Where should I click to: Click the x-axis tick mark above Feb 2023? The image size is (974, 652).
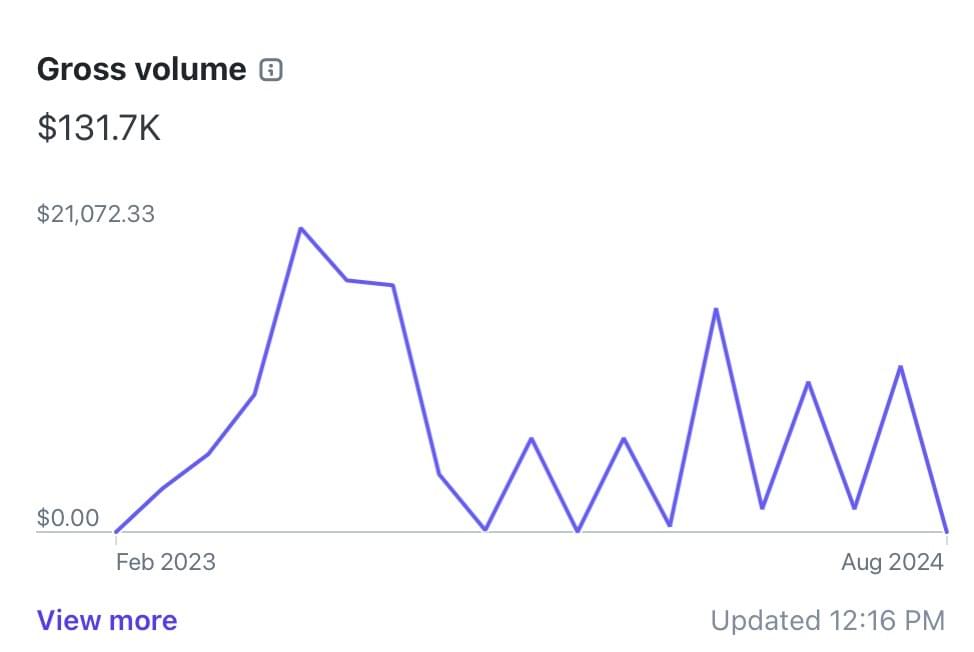[116, 538]
